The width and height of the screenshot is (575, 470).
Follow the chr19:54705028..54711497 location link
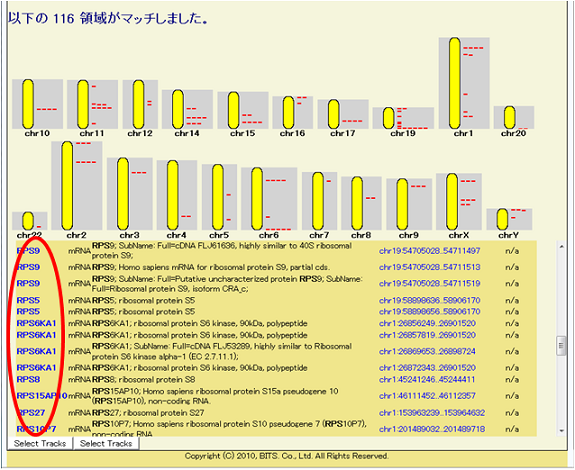coord(429,251)
